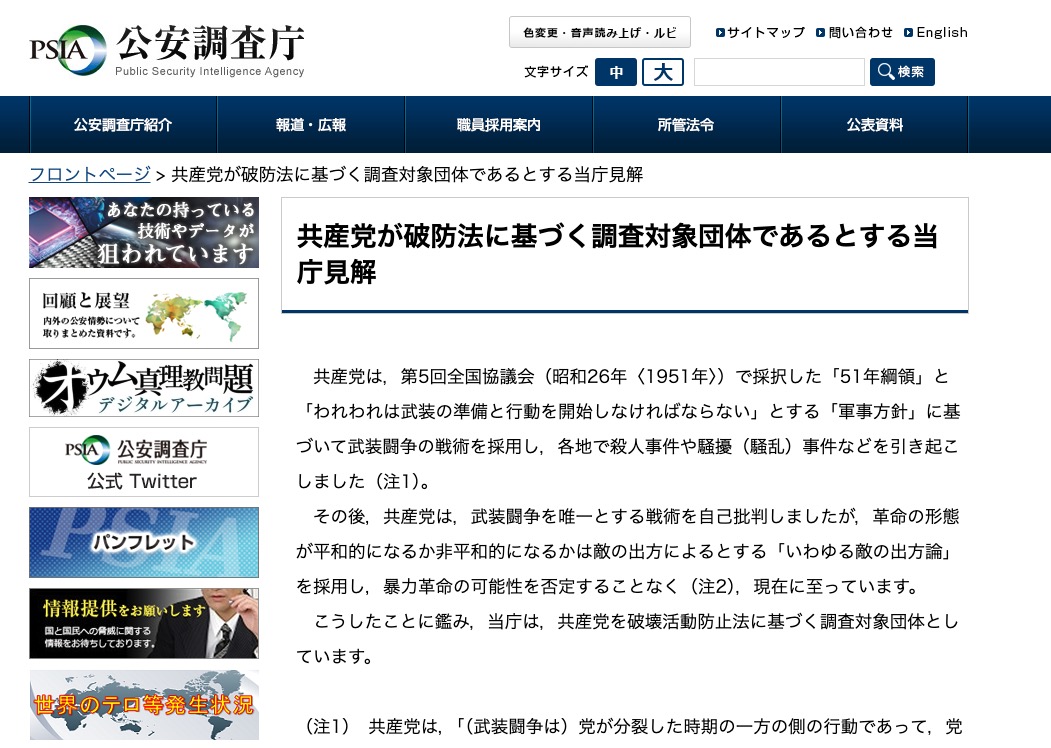Click the 検索 search button
The width and height of the screenshot is (1051, 748).
(x=902, y=72)
